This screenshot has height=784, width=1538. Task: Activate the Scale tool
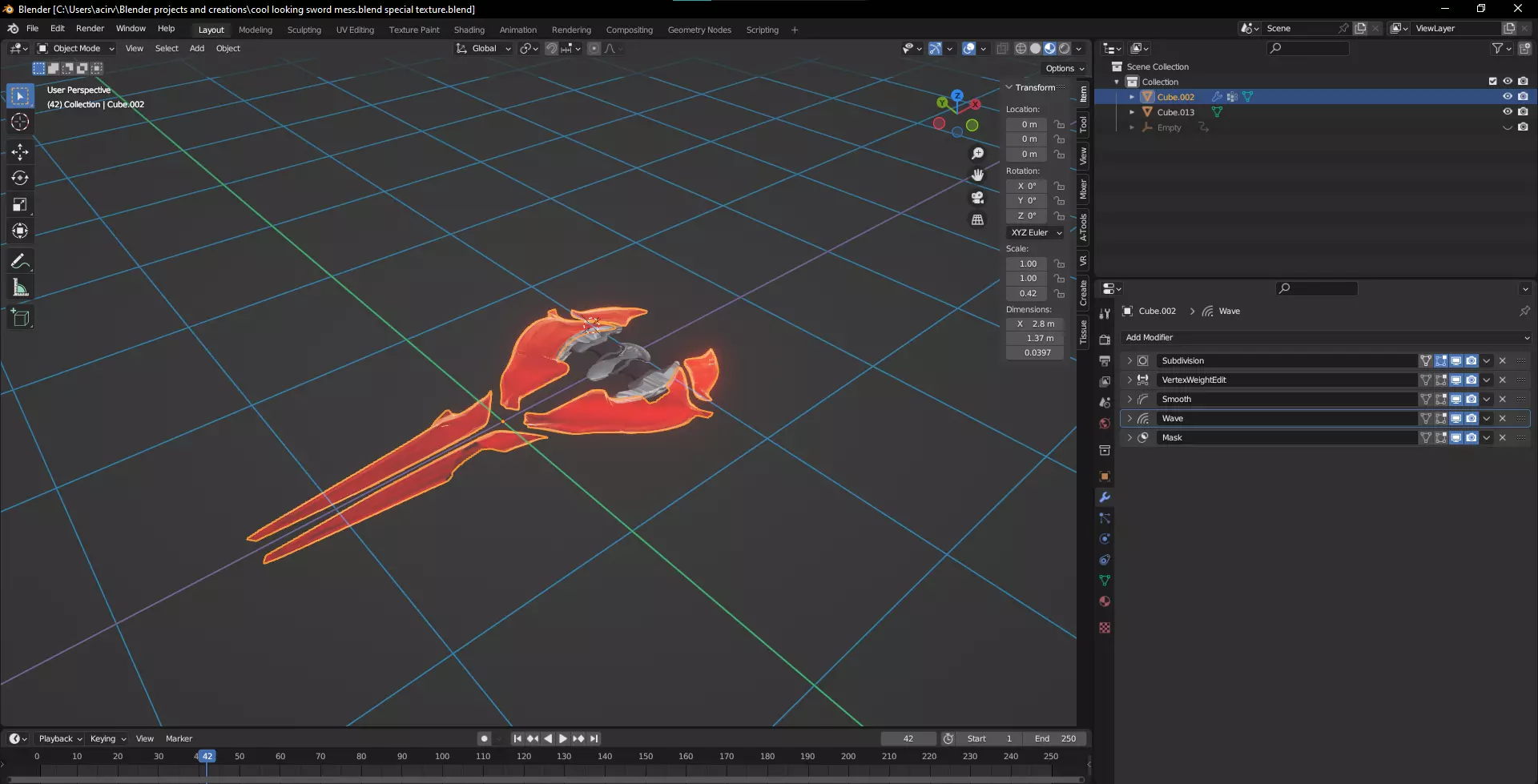[20, 205]
